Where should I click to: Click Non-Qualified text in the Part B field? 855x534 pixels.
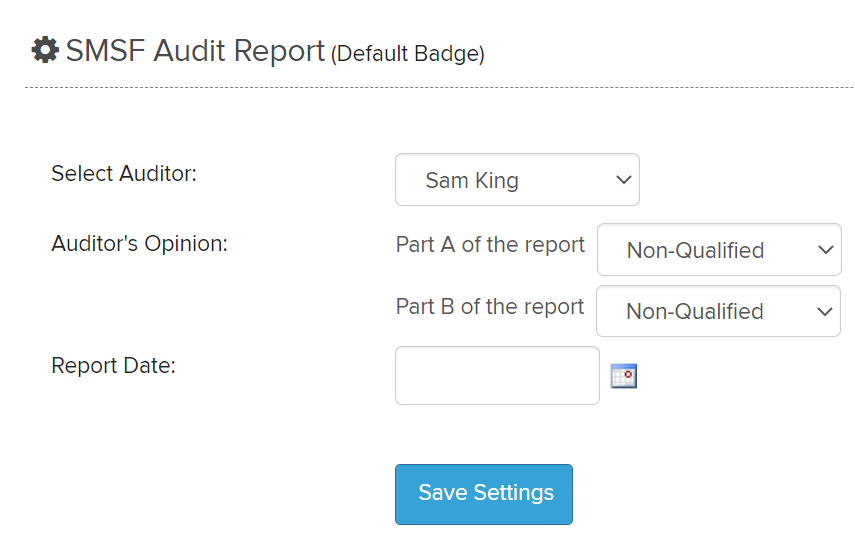694,313
